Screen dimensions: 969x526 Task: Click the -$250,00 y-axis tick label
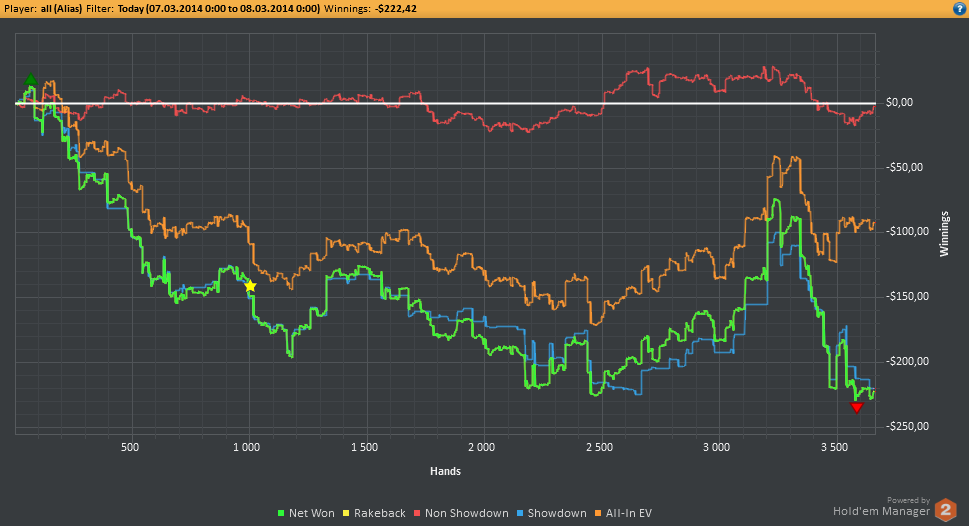tap(908, 426)
